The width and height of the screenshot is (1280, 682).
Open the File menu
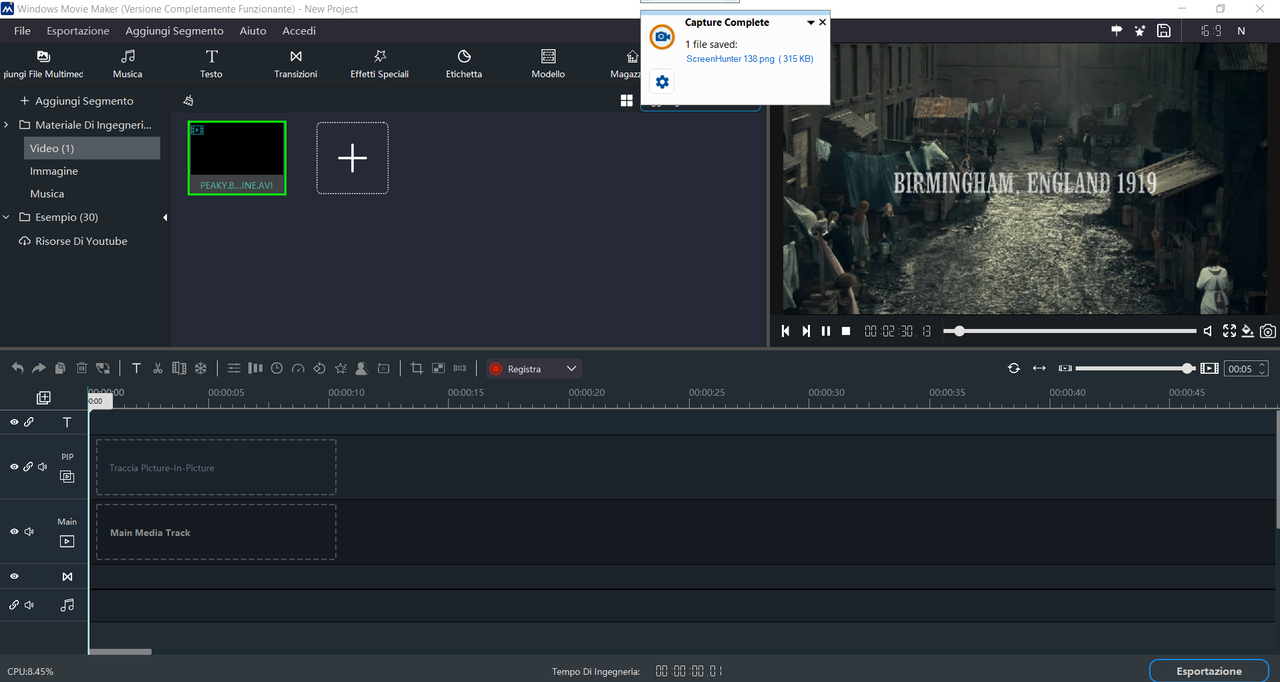[22, 31]
